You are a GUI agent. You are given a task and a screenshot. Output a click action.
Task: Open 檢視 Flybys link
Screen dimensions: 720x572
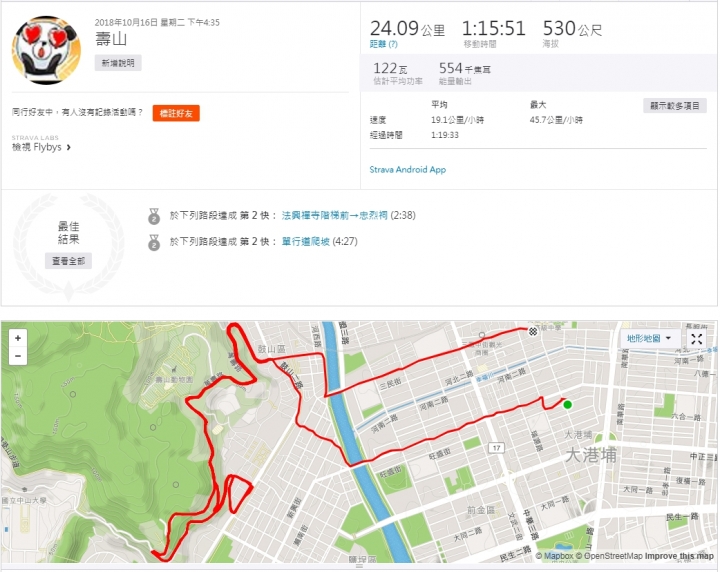coord(37,147)
